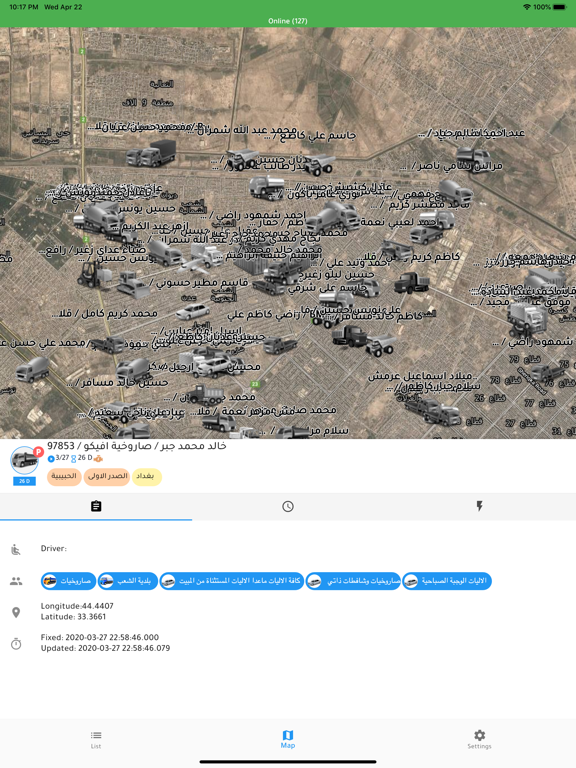Tap the احمد شمهود راضي map label
Viewport: 576px width, 768px height.
pyautogui.click(x=258, y=215)
